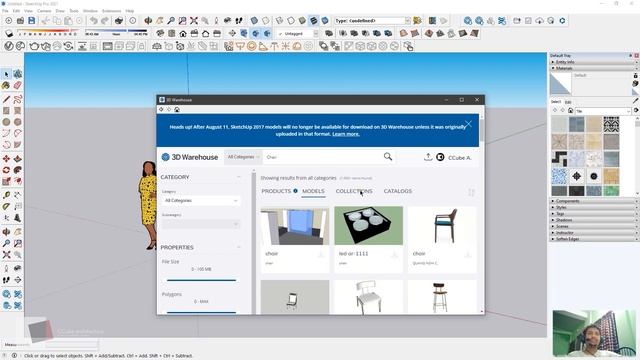Viewport: 640px width, 360px height.
Task: Switch to the PRODUCTS tab
Action: [276, 191]
